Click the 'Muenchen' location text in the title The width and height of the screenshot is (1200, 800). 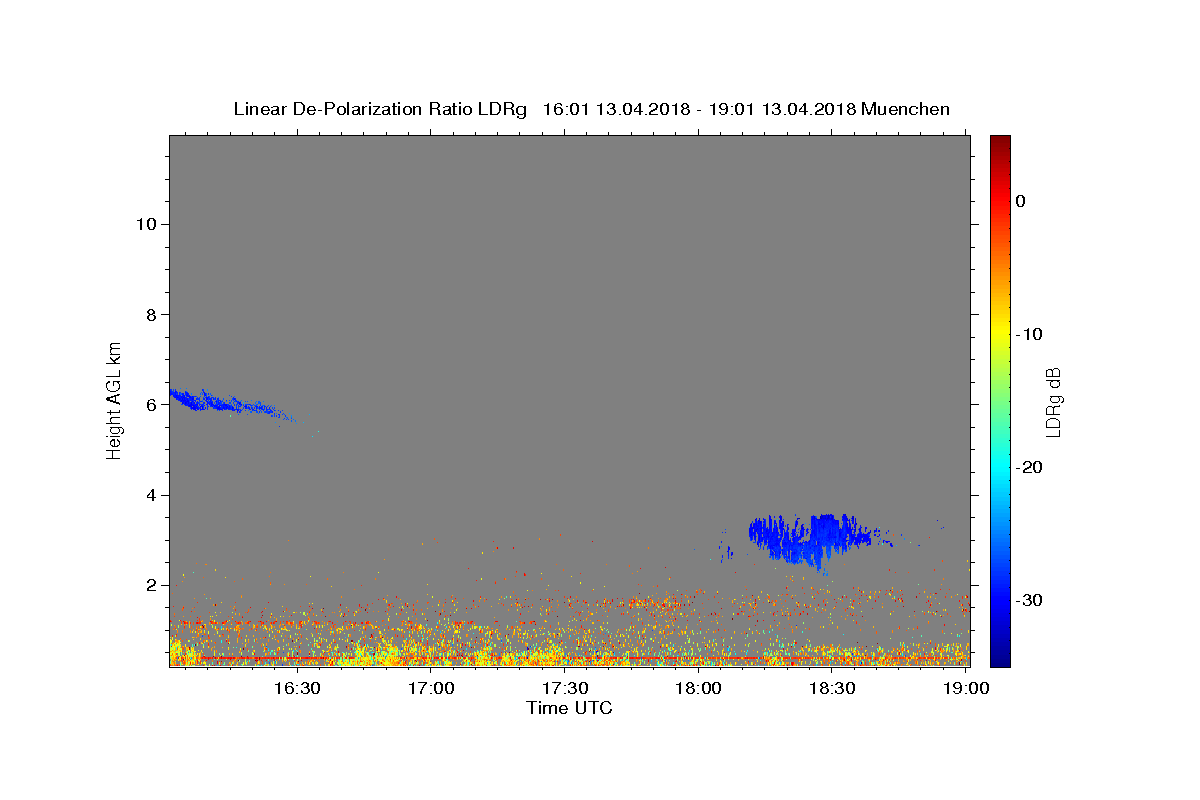point(905,109)
